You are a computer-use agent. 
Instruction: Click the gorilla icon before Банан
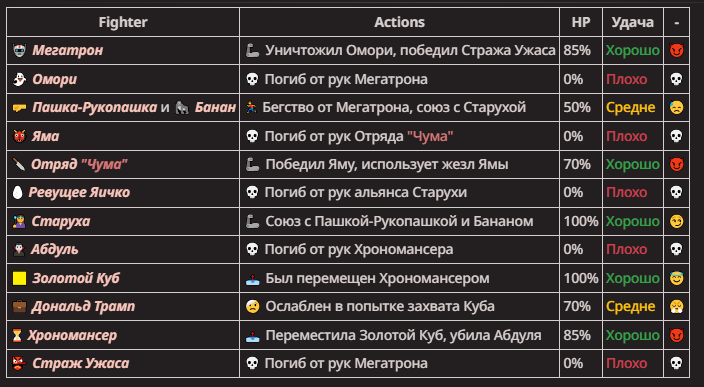coord(182,108)
